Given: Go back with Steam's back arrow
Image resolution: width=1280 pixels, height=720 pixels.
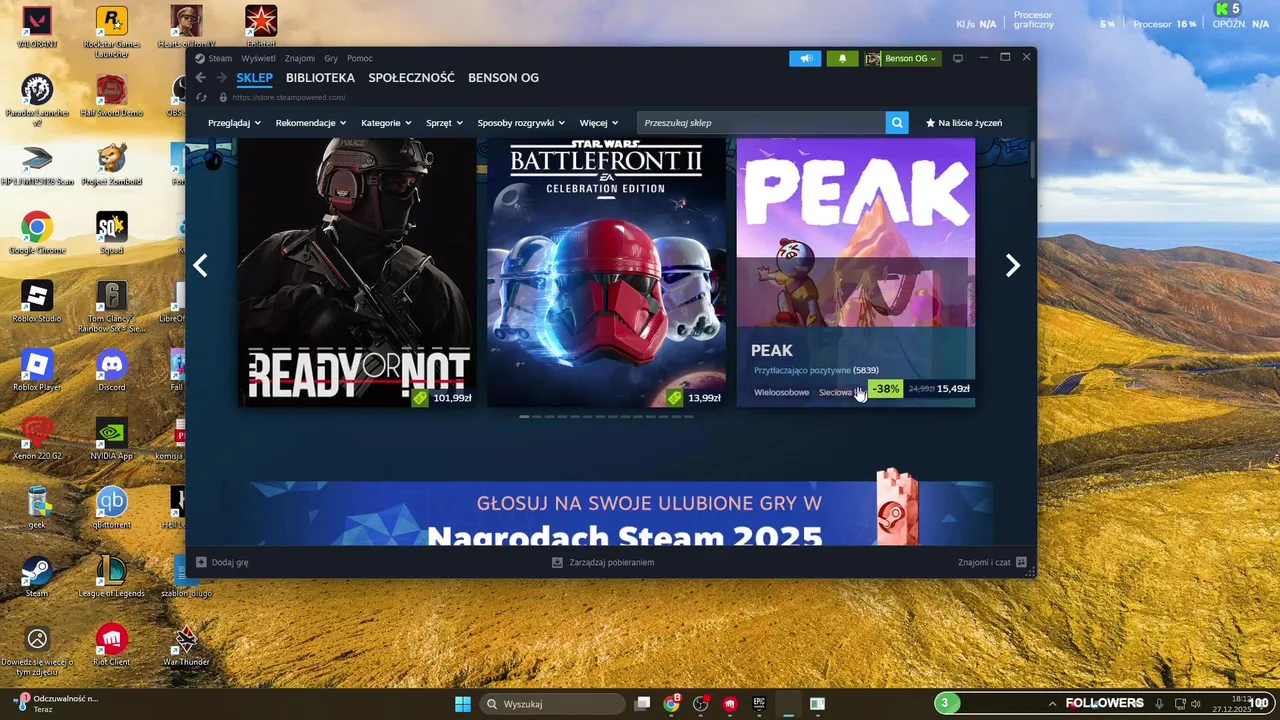Looking at the screenshot, I should coord(200,78).
